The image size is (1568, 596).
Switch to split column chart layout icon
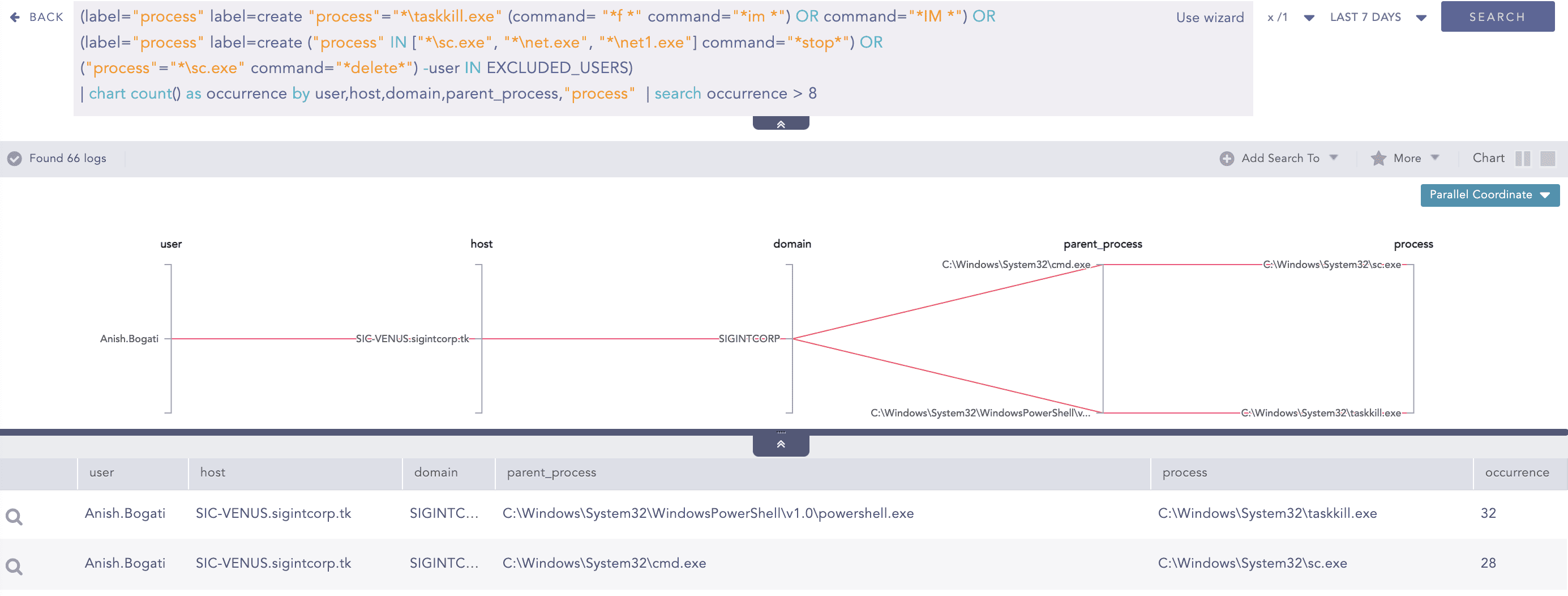click(1522, 159)
